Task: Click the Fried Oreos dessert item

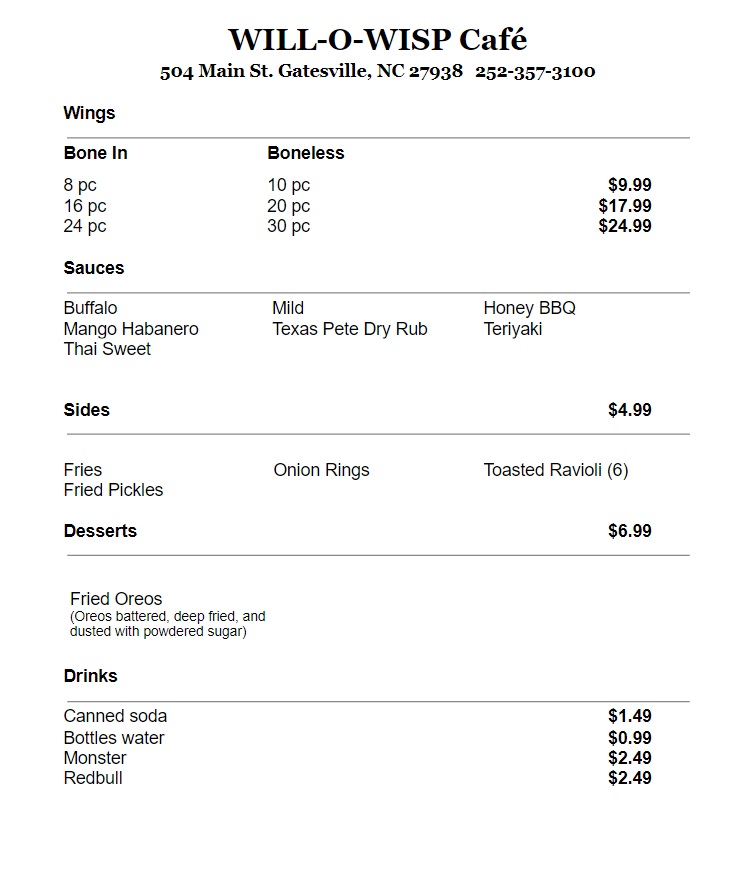Action: [x=116, y=599]
